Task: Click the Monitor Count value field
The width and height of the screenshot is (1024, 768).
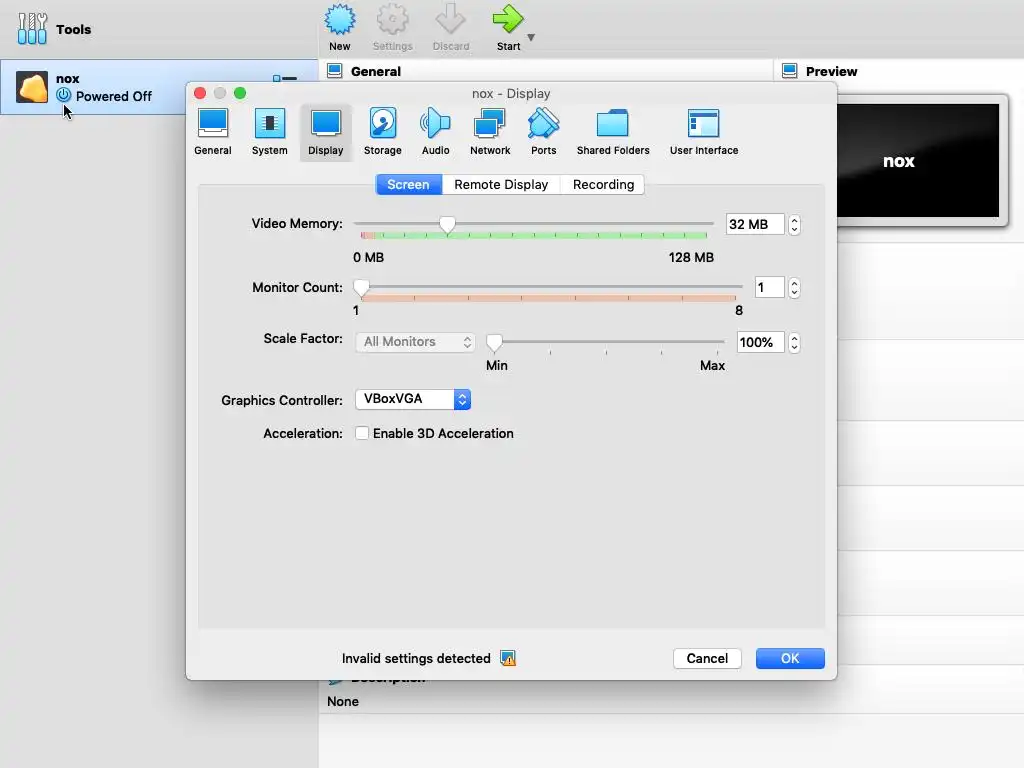Action: tap(769, 287)
